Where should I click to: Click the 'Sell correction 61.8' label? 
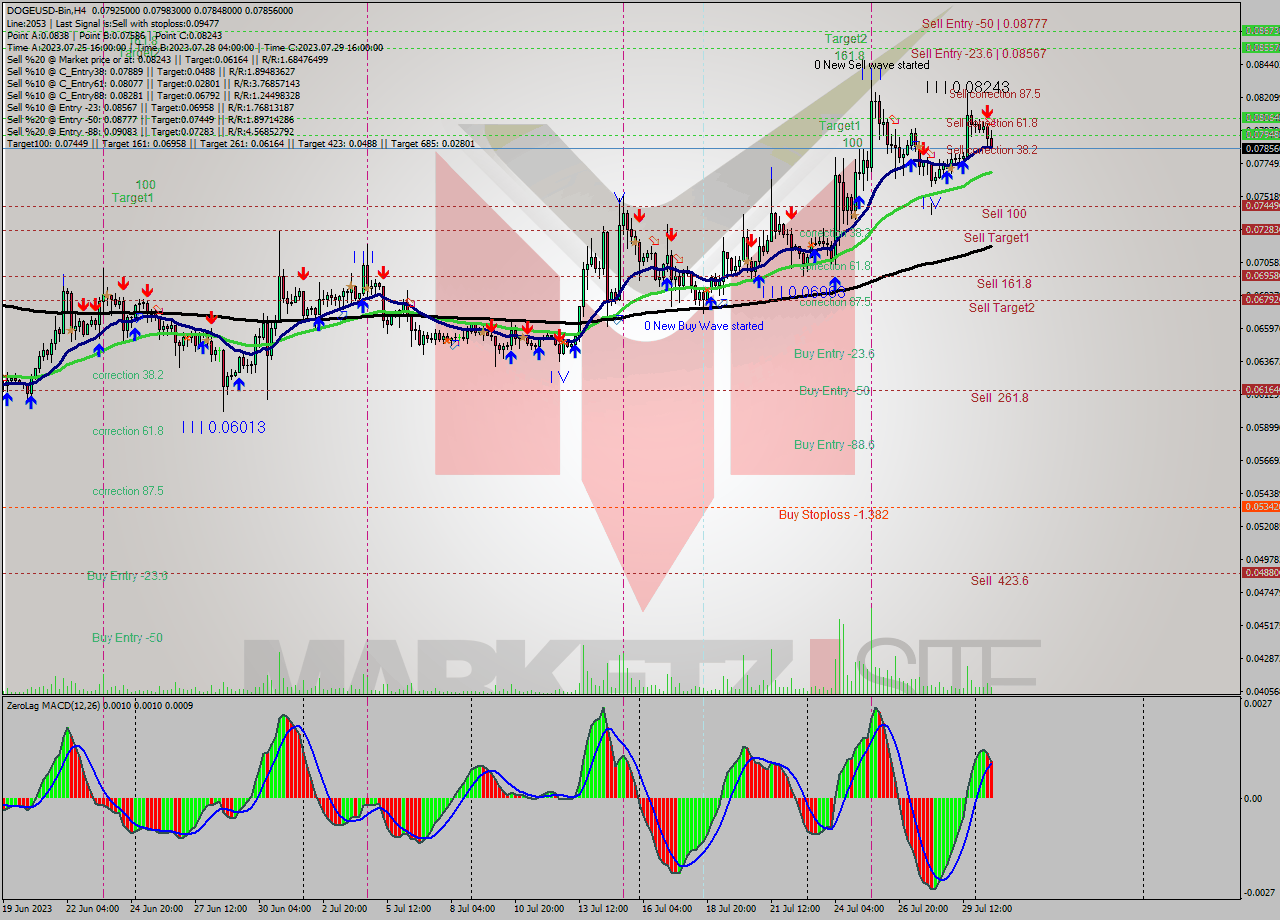coord(992,123)
